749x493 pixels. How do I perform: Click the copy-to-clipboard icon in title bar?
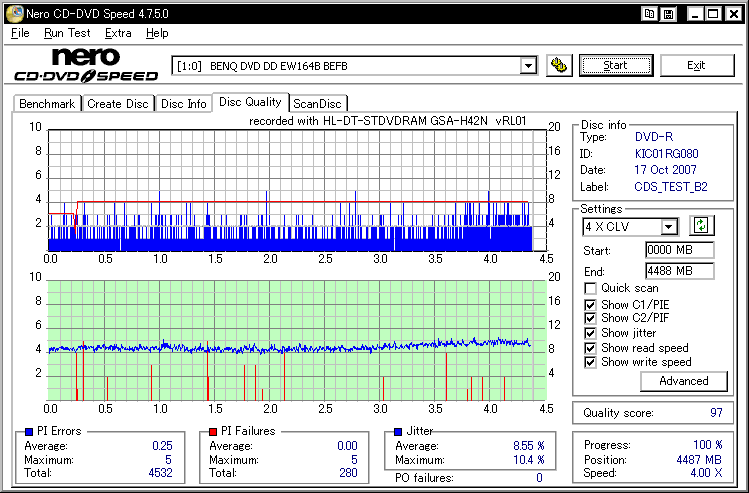pyautogui.click(x=650, y=13)
